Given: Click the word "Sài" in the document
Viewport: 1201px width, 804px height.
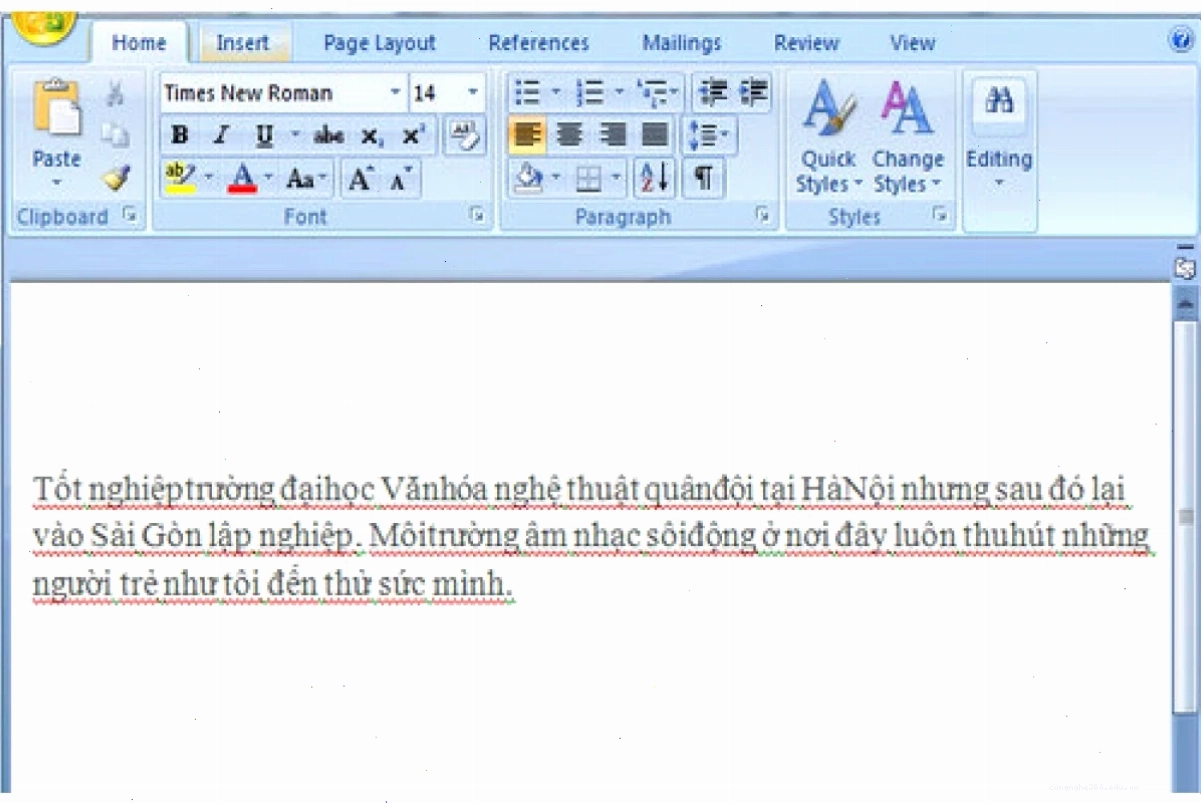Looking at the screenshot, I should [112, 536].
